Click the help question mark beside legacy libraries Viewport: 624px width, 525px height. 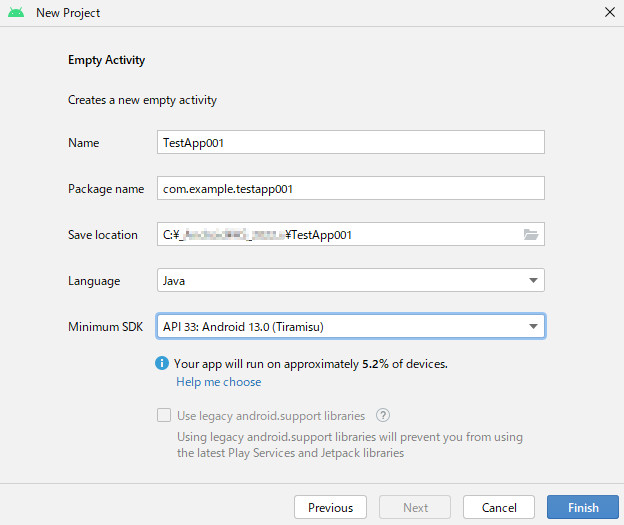pos(383,416)
